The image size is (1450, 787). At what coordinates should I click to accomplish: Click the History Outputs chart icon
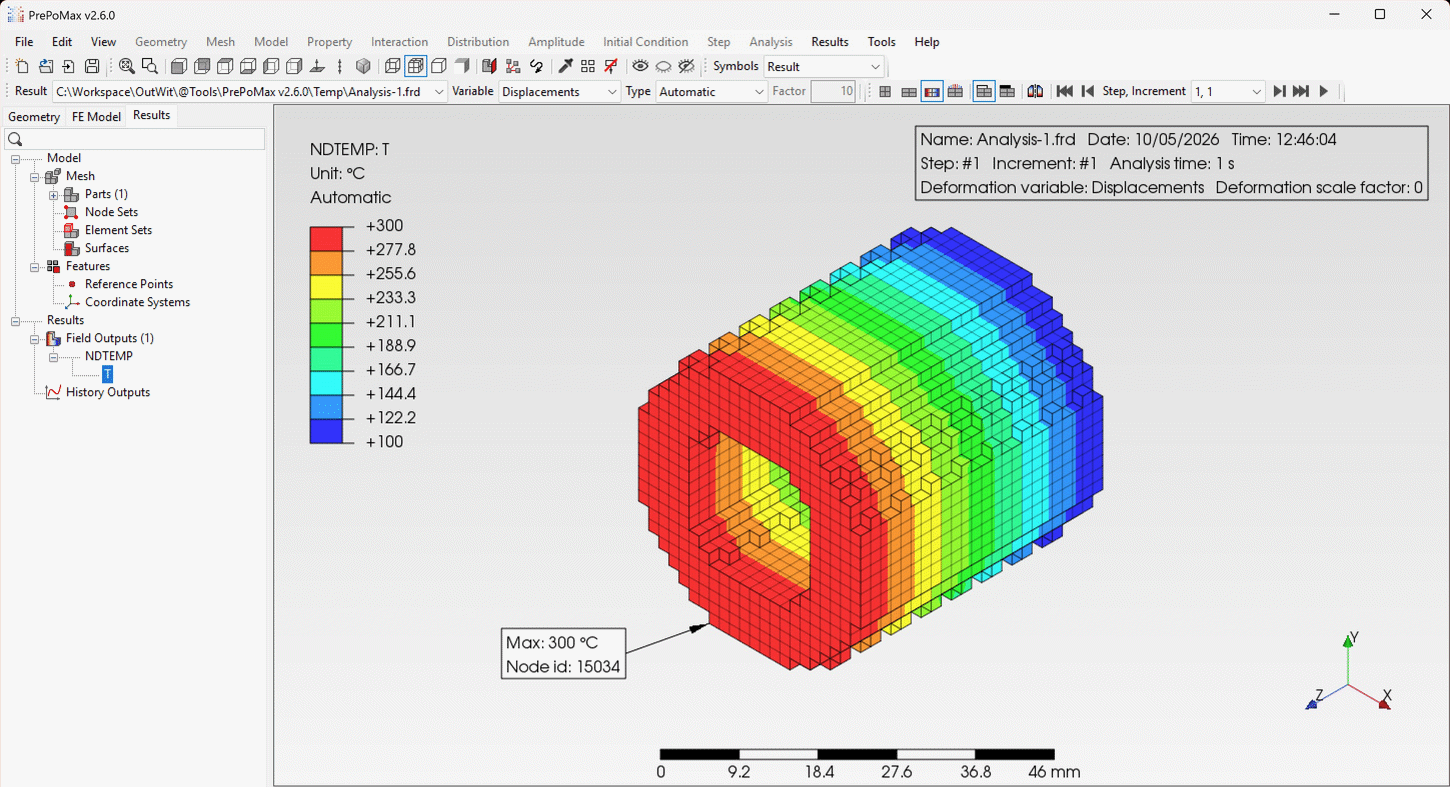(54, 392)
